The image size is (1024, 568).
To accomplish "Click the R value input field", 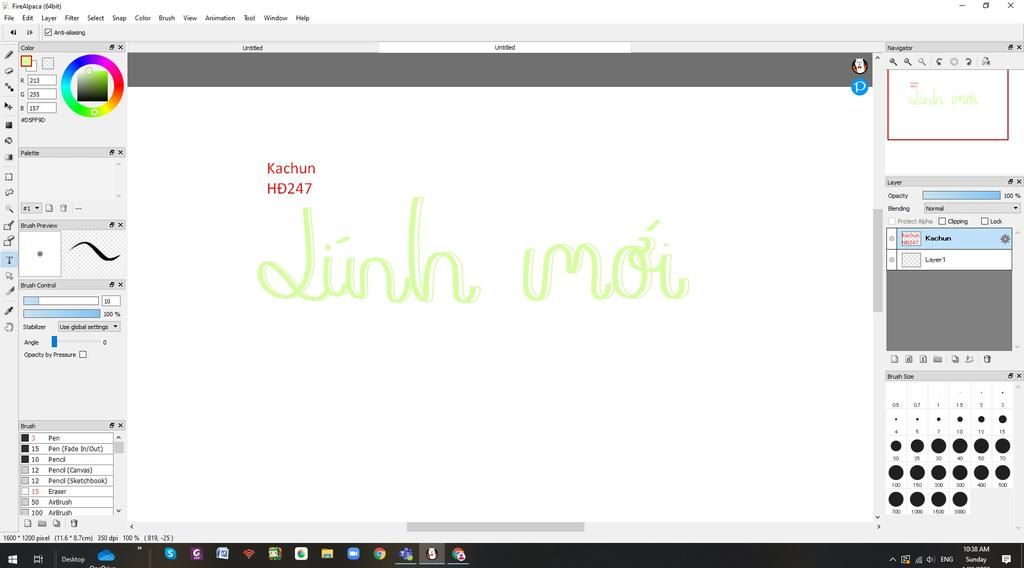I will pos(42,80).
